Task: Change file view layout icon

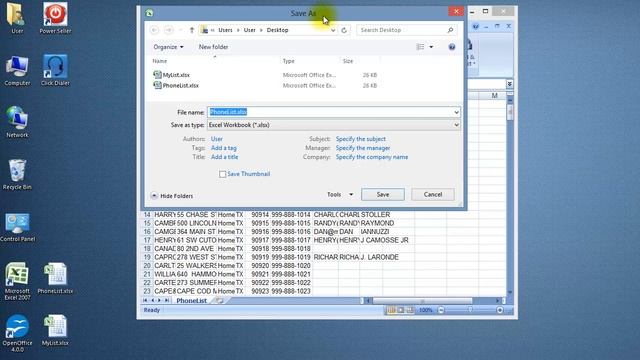Action: point(420,47)
